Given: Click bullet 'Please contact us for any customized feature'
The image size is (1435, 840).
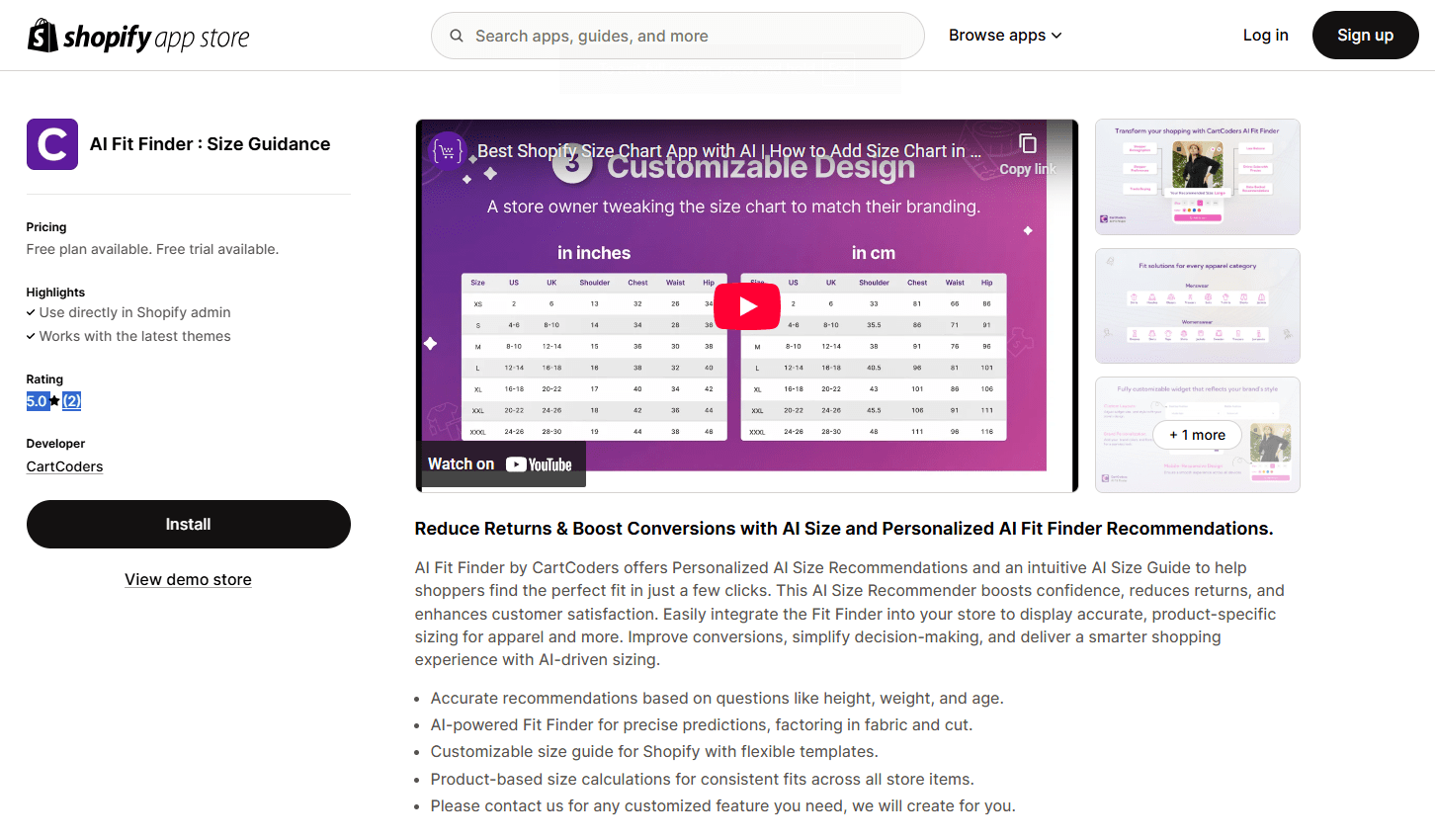Looking at the screenshot, I should tap(722, 806).
